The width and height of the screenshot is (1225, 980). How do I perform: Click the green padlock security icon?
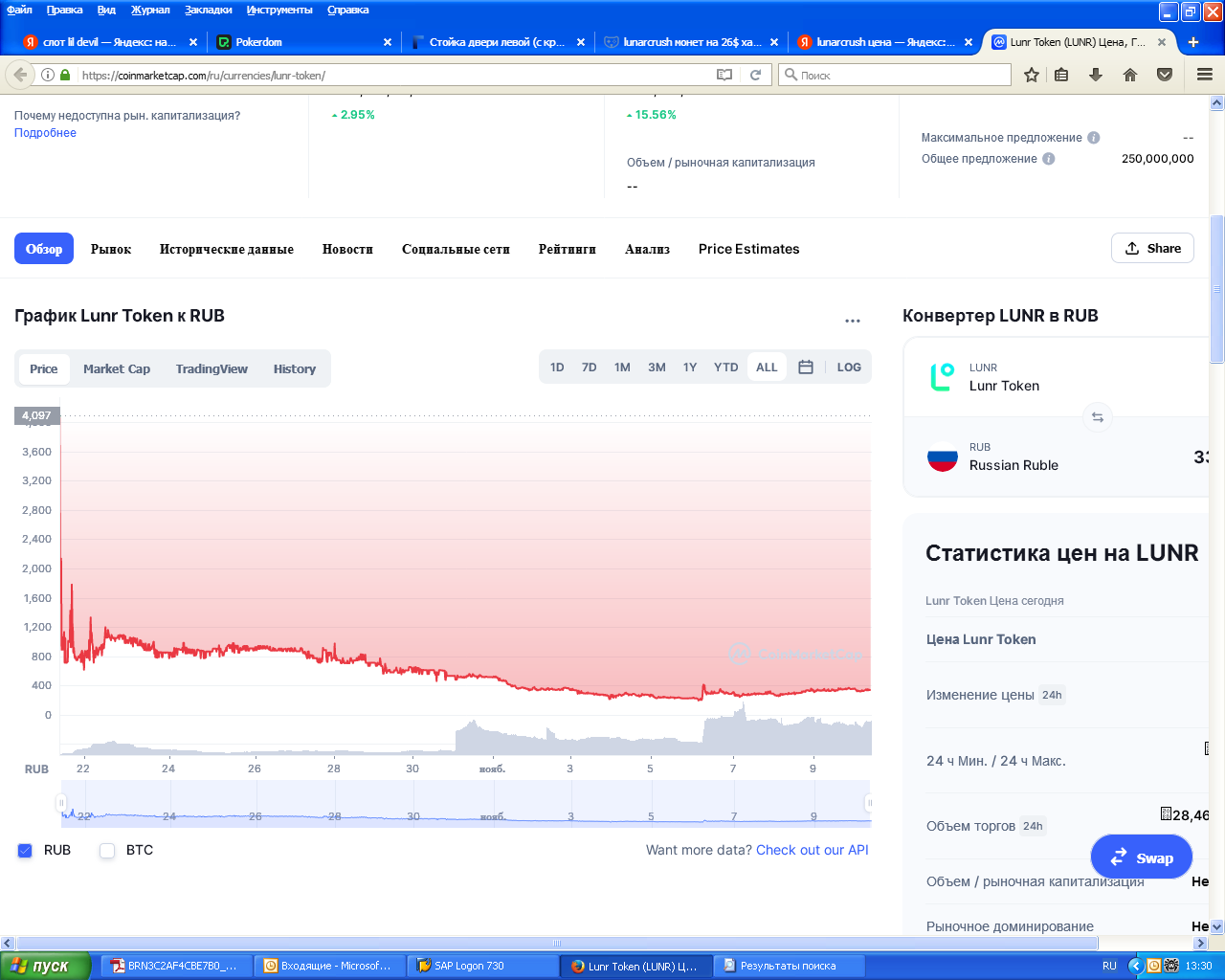click(x=65, y=75)
